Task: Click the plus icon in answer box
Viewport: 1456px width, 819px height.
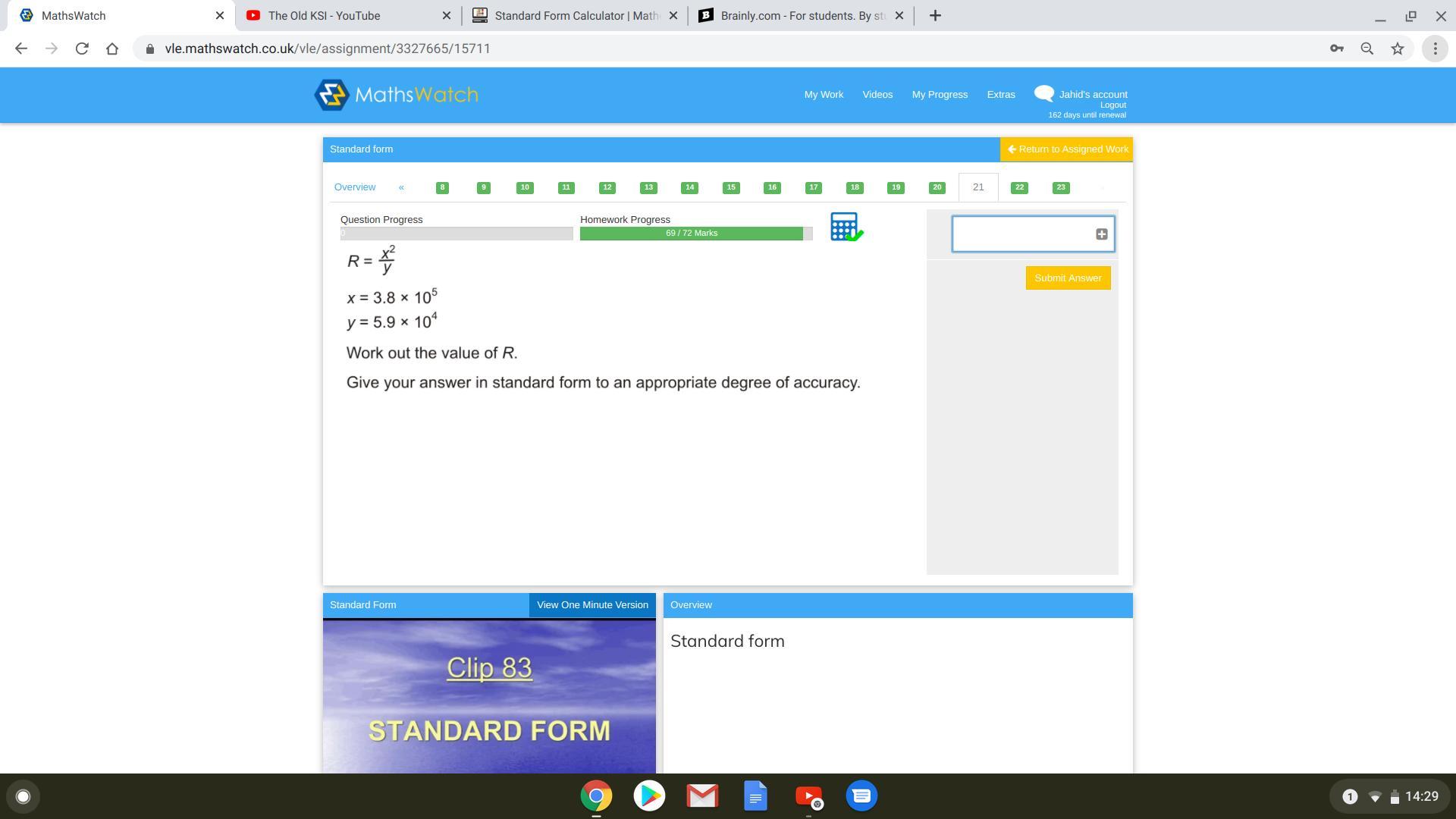Action: [x=1101, y=234]
